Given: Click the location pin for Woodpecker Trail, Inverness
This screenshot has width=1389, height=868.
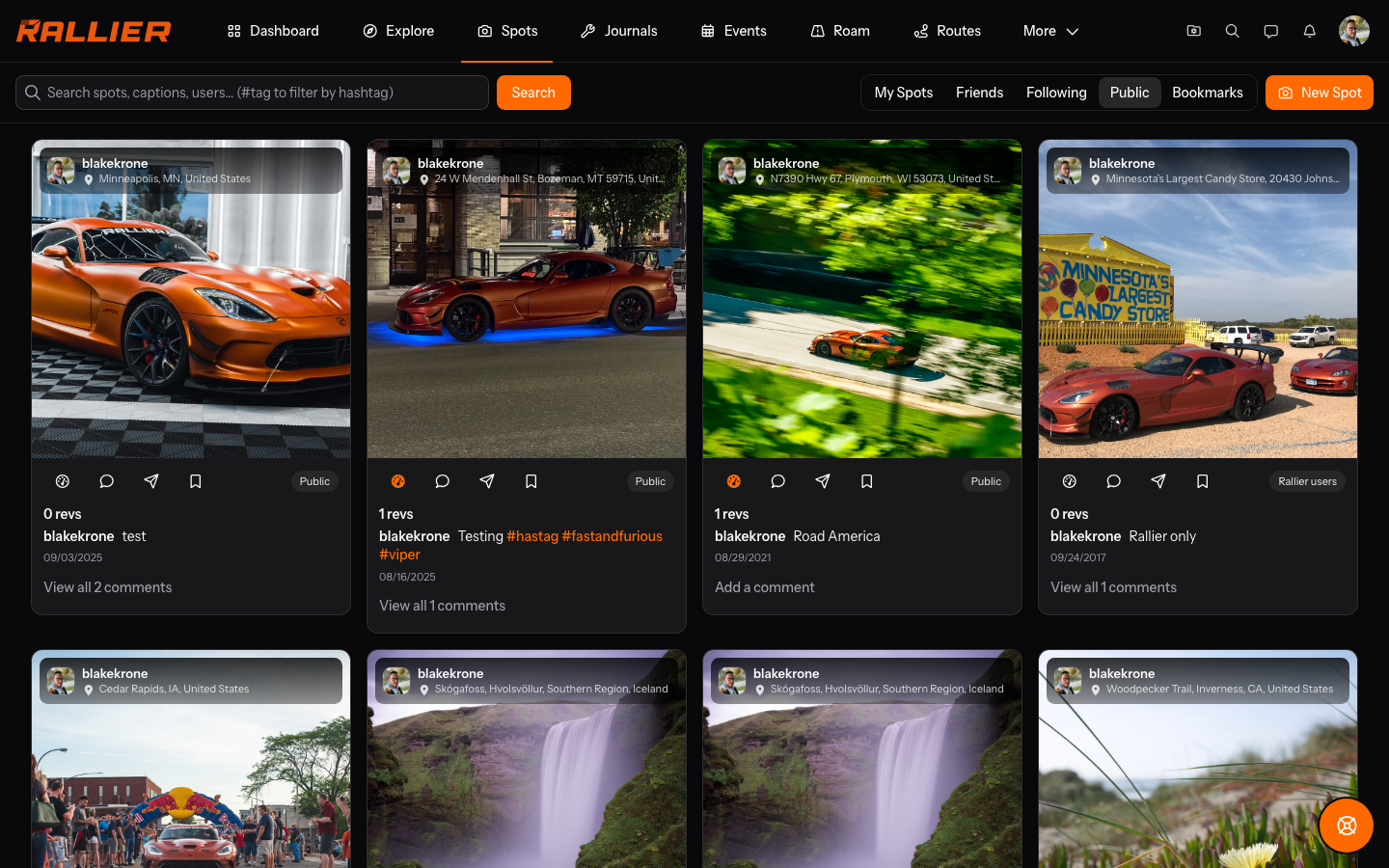Looking at the screenshot, I should (1096, 690).
